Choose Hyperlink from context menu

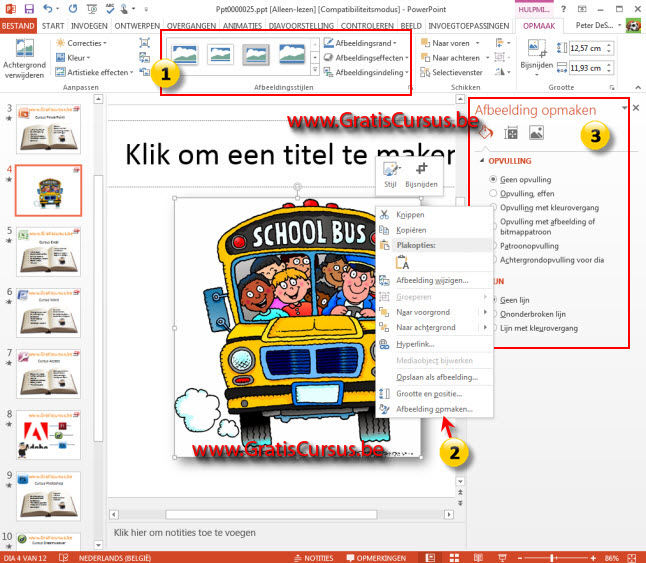(434, 344)
